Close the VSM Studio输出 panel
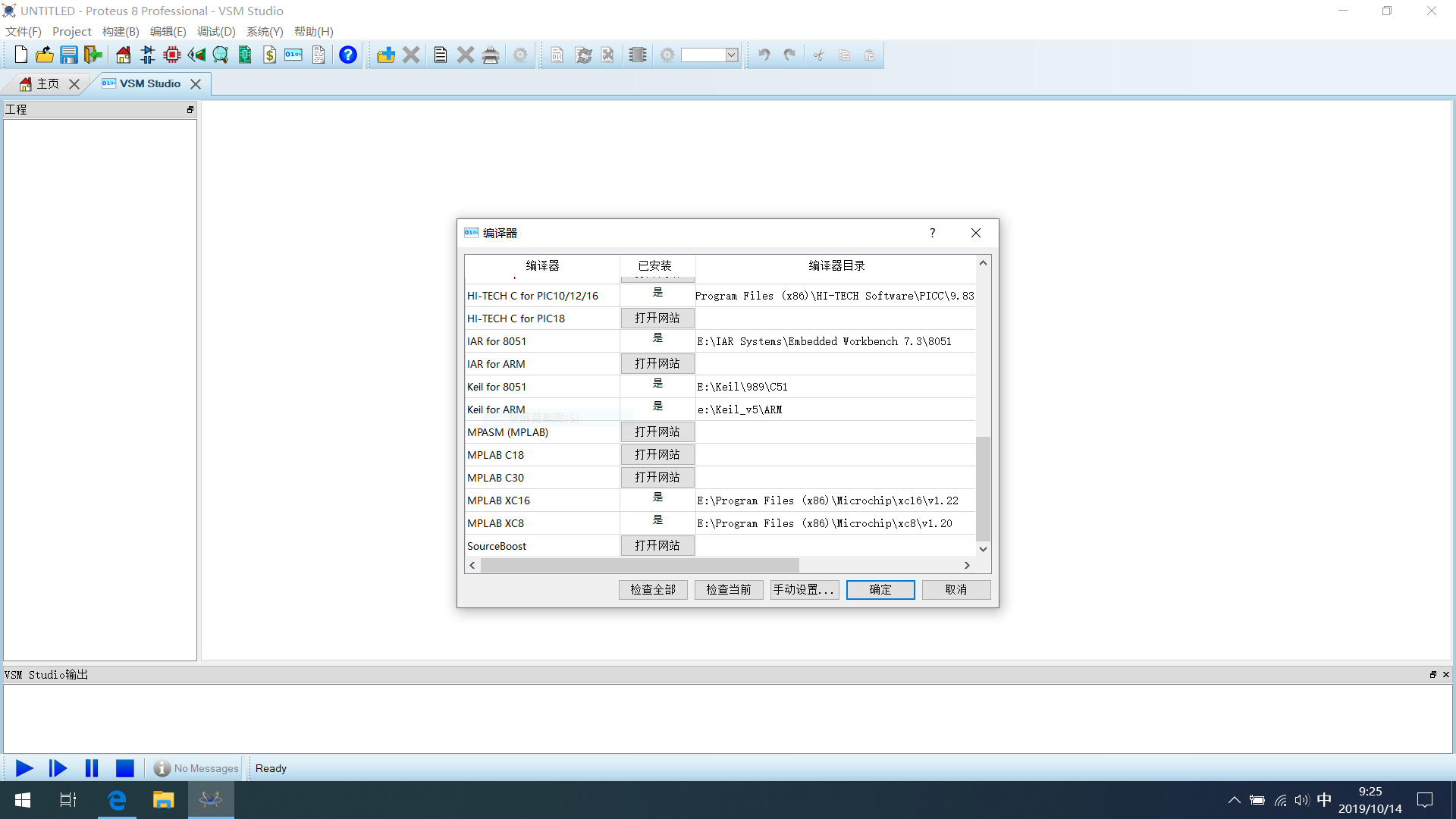The image size is (1456, 819). 1446,674
